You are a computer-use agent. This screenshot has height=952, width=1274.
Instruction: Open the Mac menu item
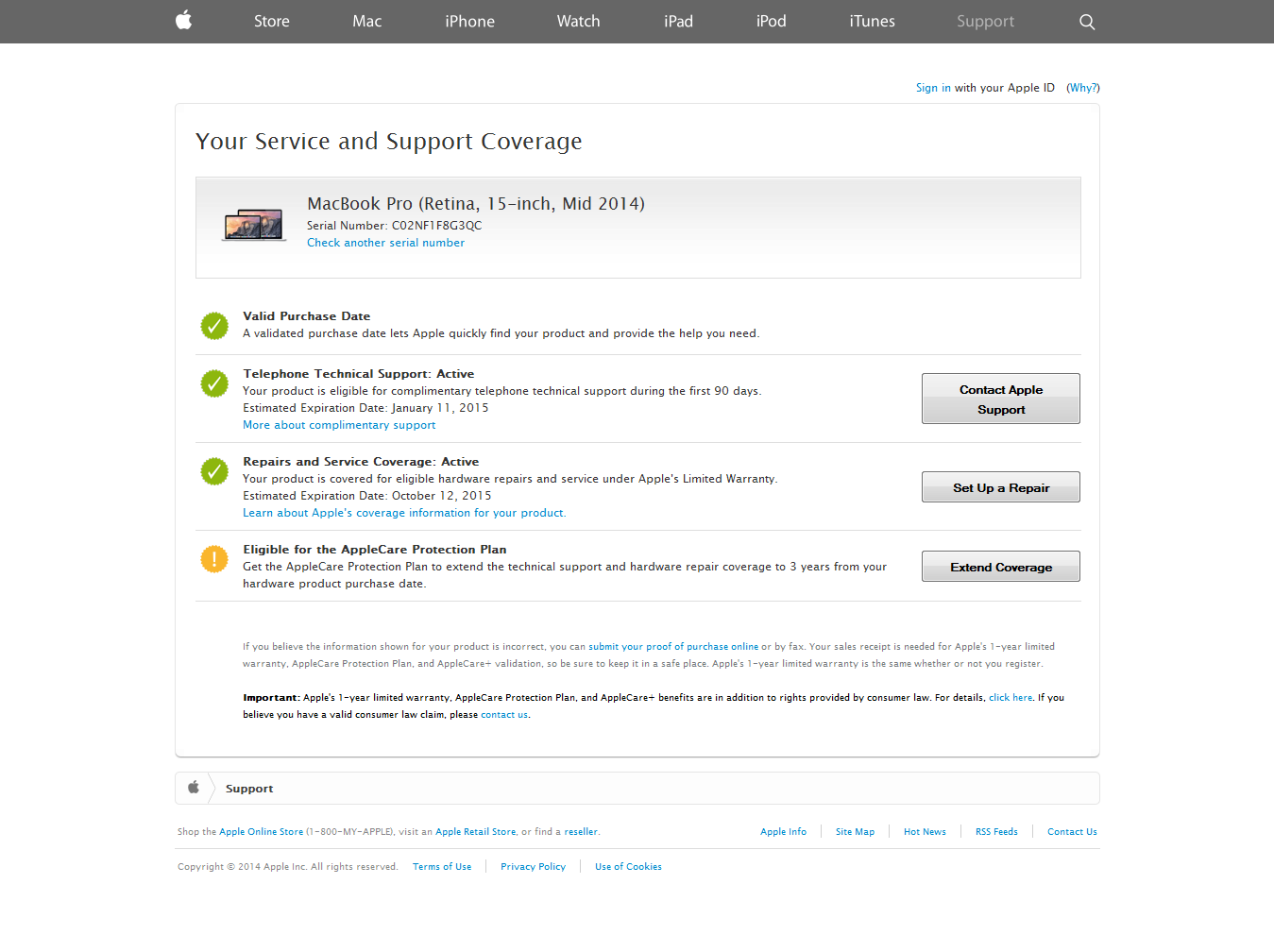point(367,21)
